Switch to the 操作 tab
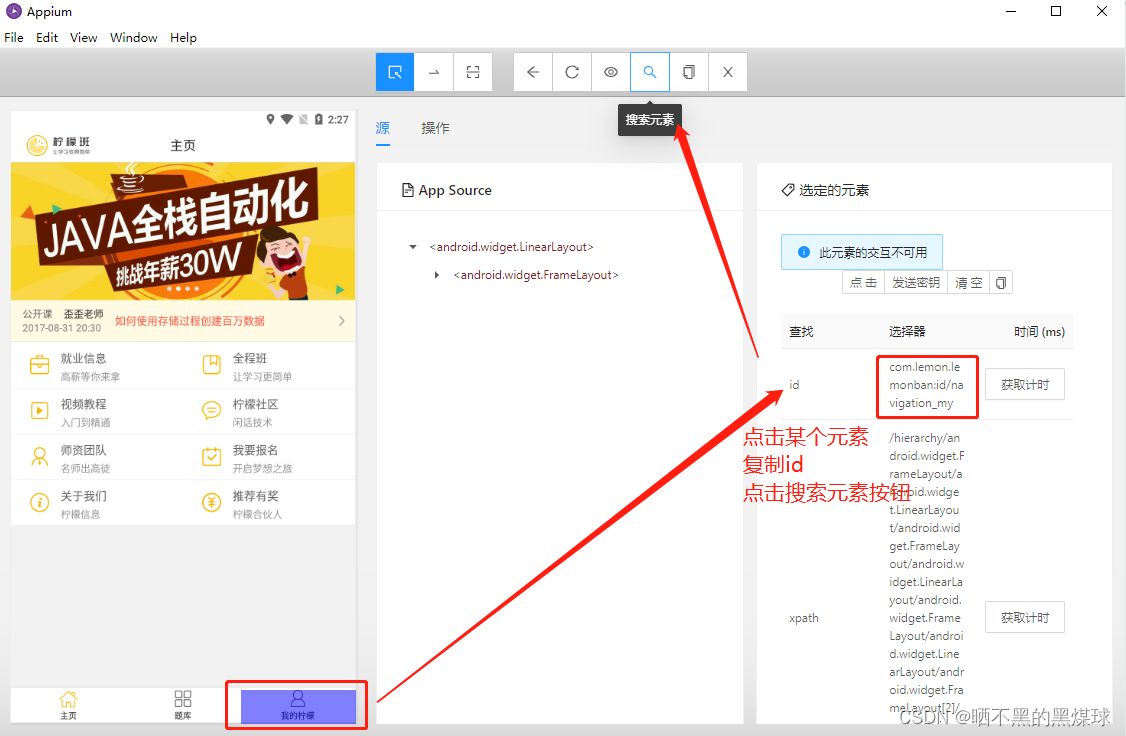 pos(435,129)
